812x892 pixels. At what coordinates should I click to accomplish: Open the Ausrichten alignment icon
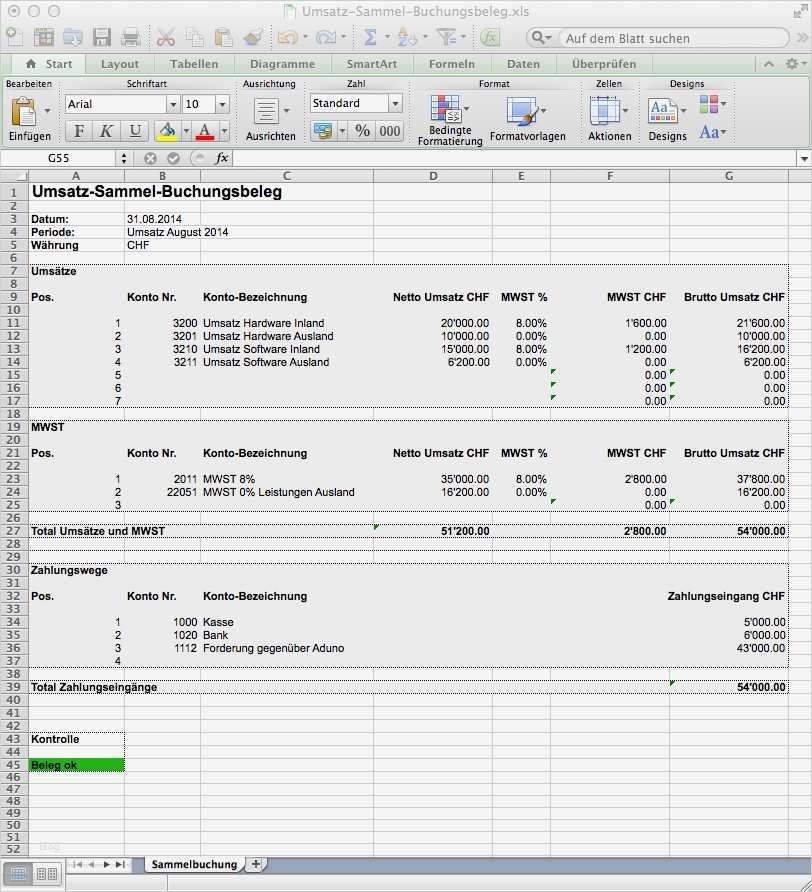[266, 112]
